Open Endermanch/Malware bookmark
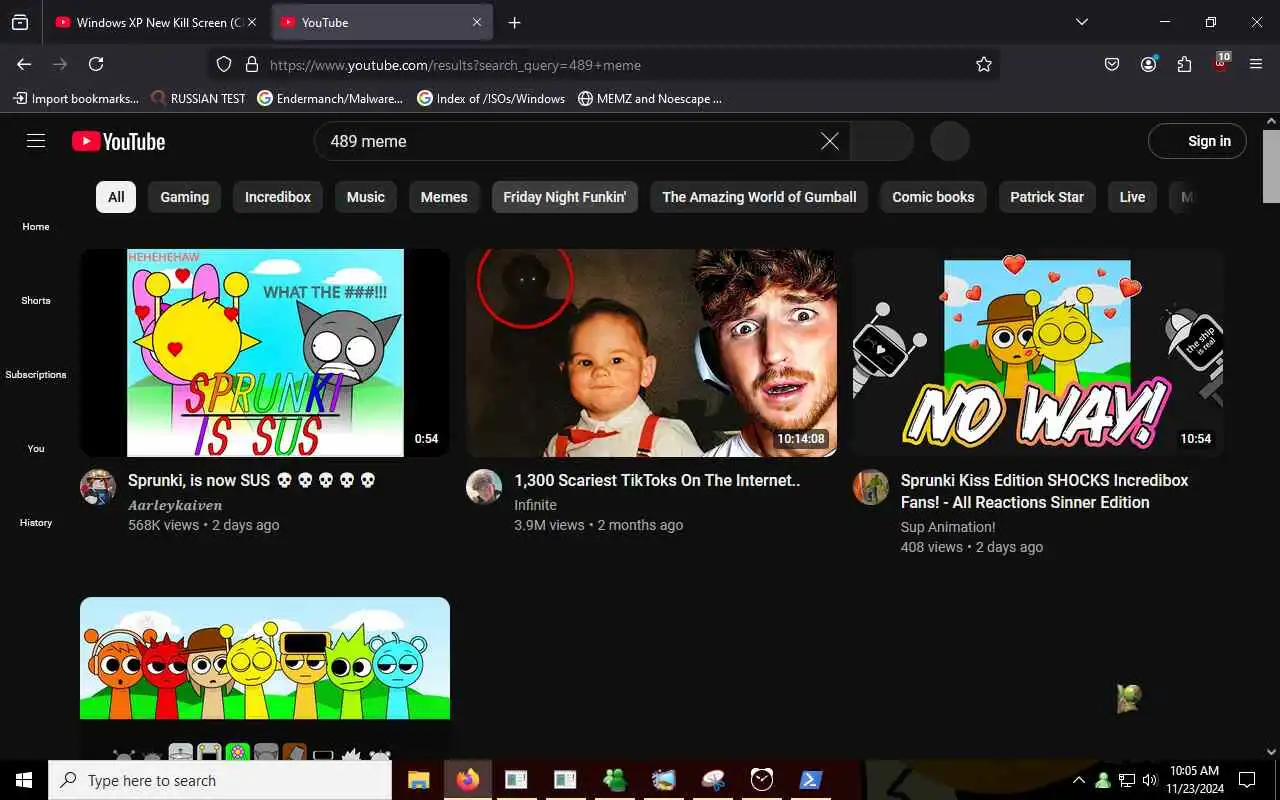Viewport: 1280px width, 800px height. tap(330, 98)
